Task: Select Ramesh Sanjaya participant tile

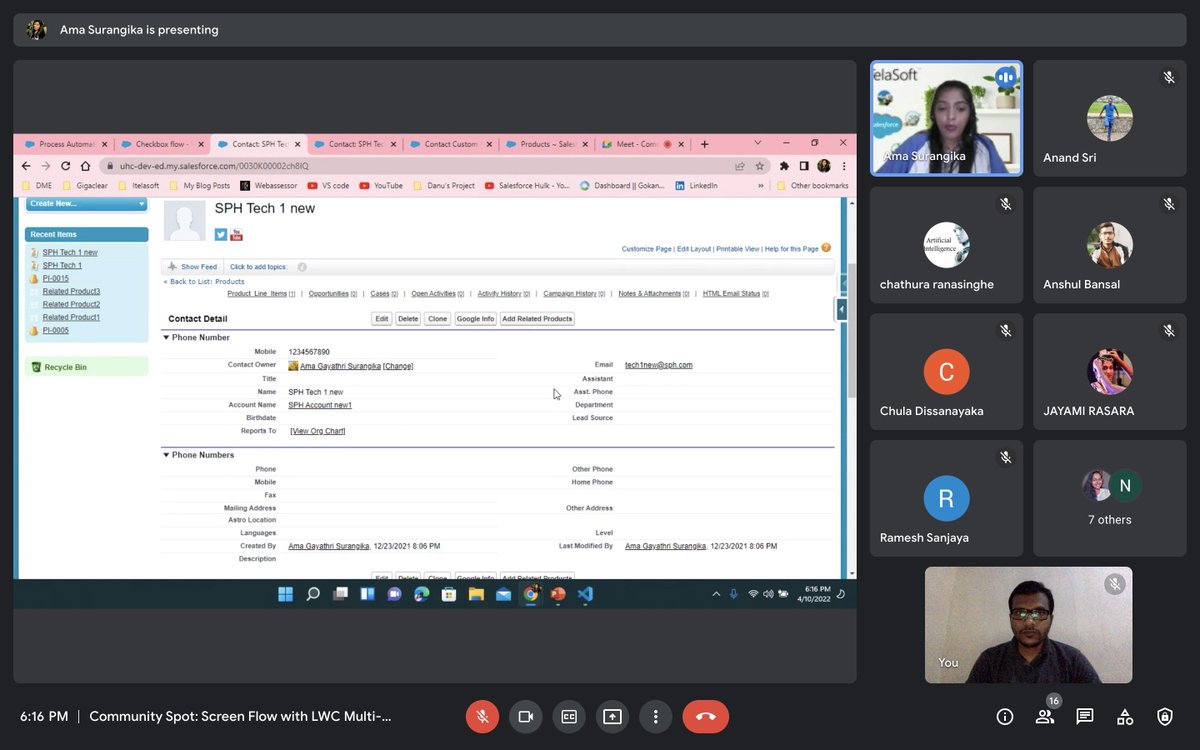Action: tap(946, 498)
